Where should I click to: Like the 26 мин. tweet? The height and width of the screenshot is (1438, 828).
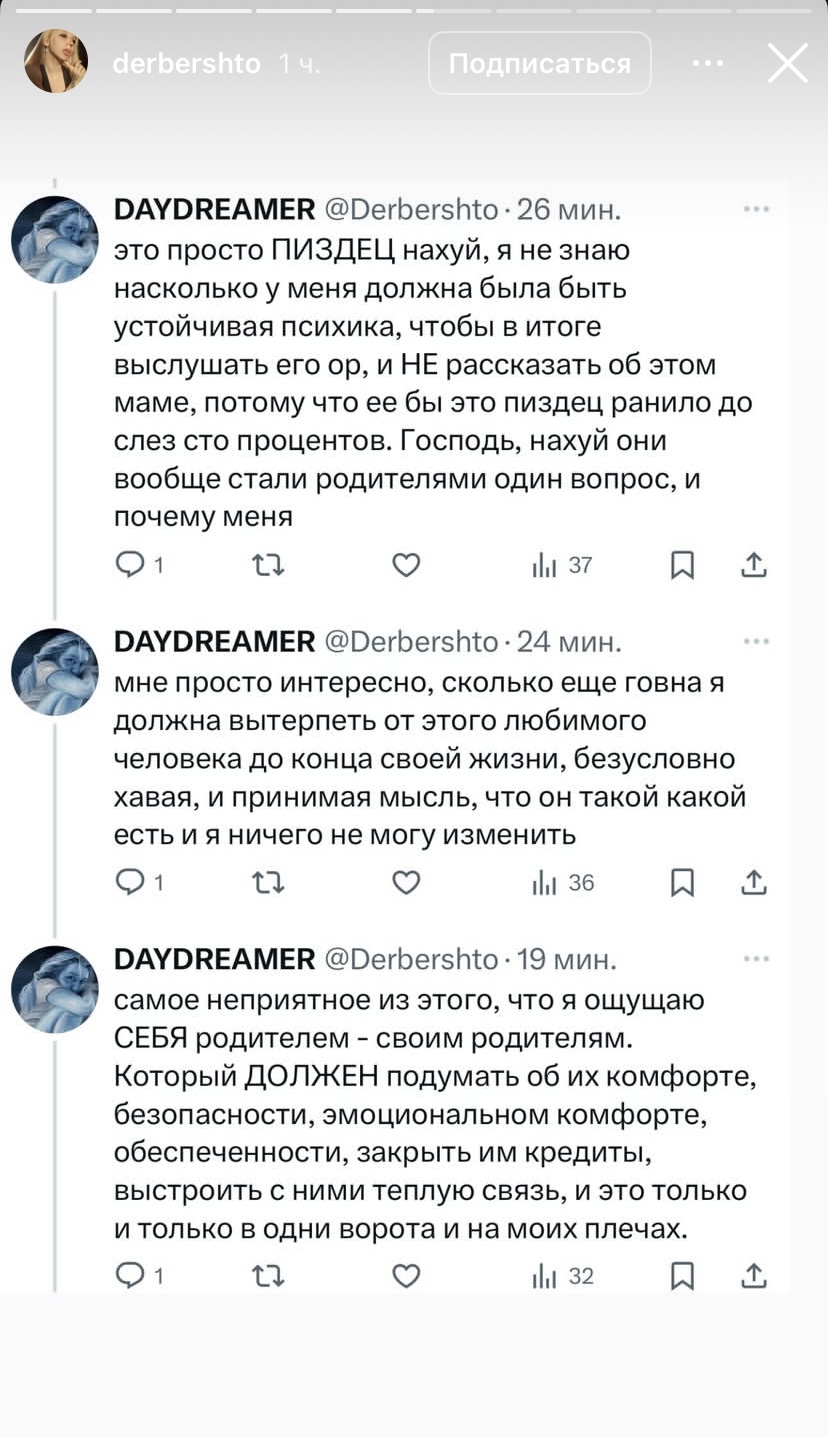(x=405, y=566)
